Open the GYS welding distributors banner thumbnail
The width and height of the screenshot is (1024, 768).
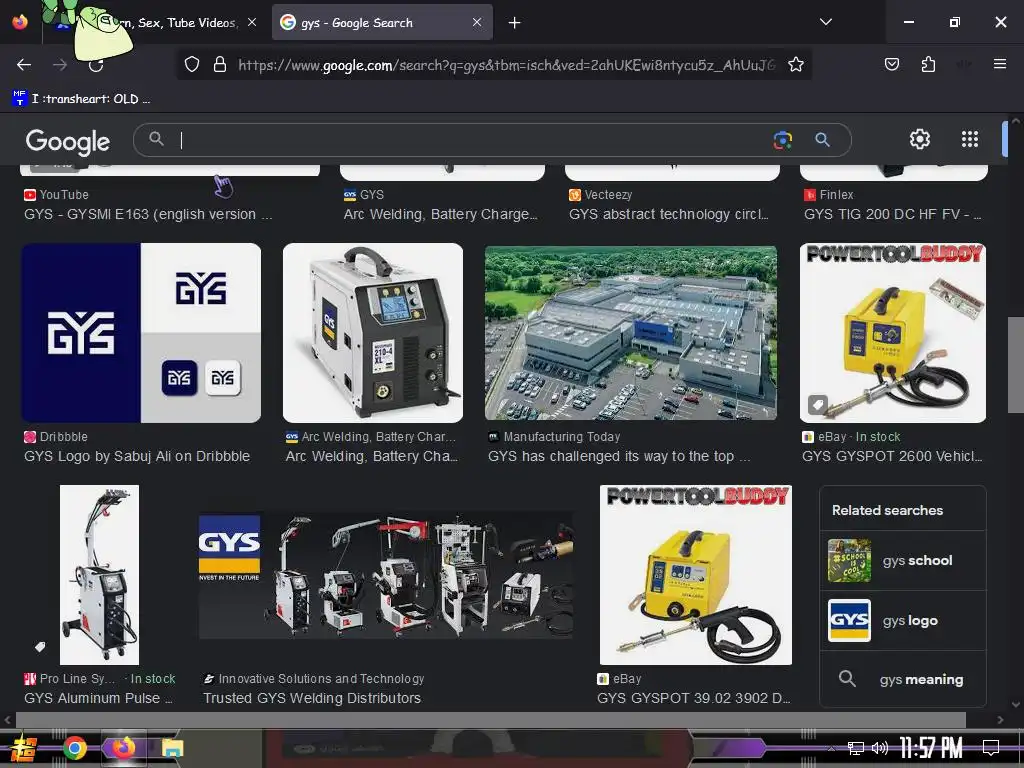pos(386,575)
